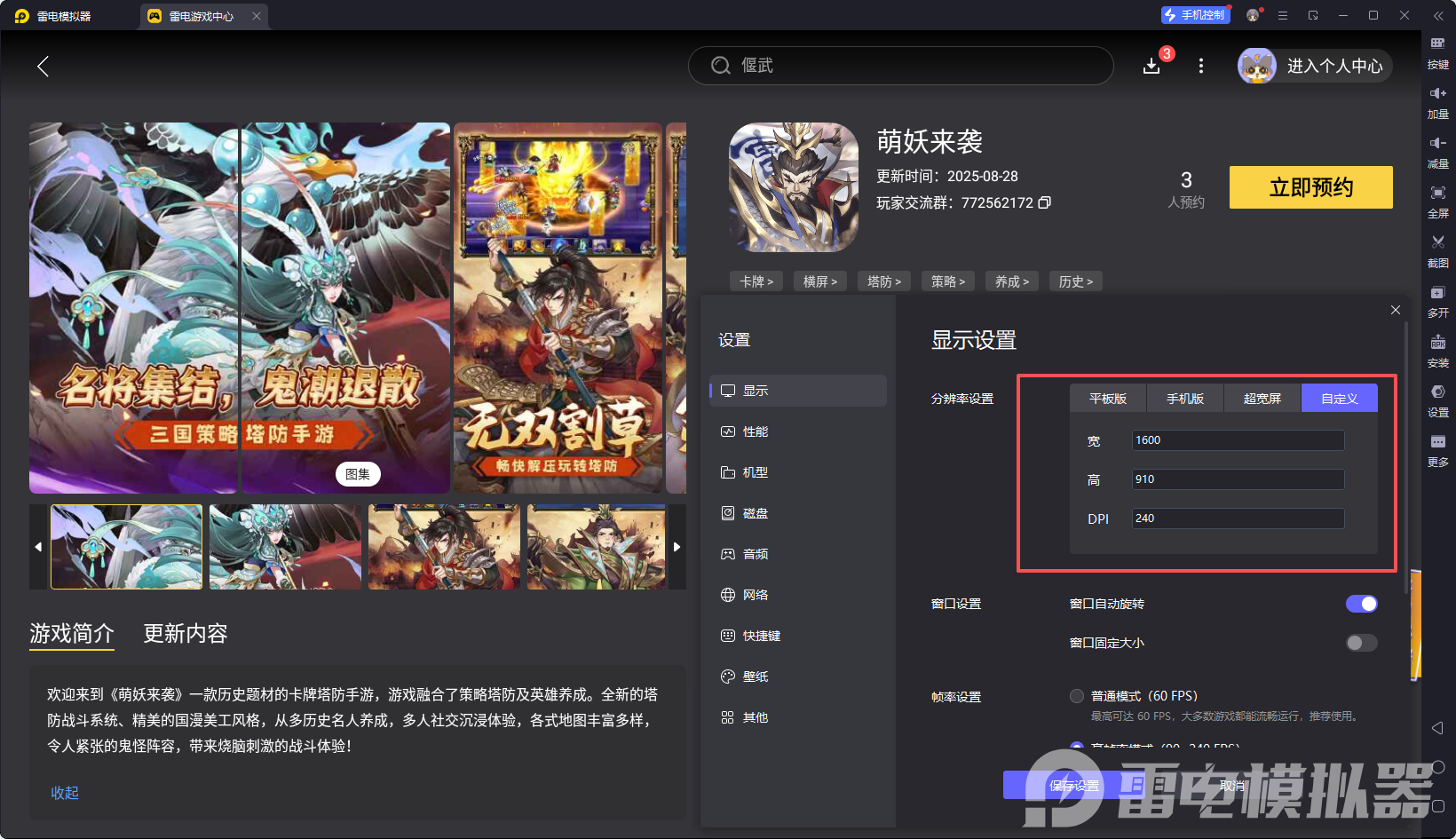
Task: Tap the Android recent apps square
Action: (1438, 806)
